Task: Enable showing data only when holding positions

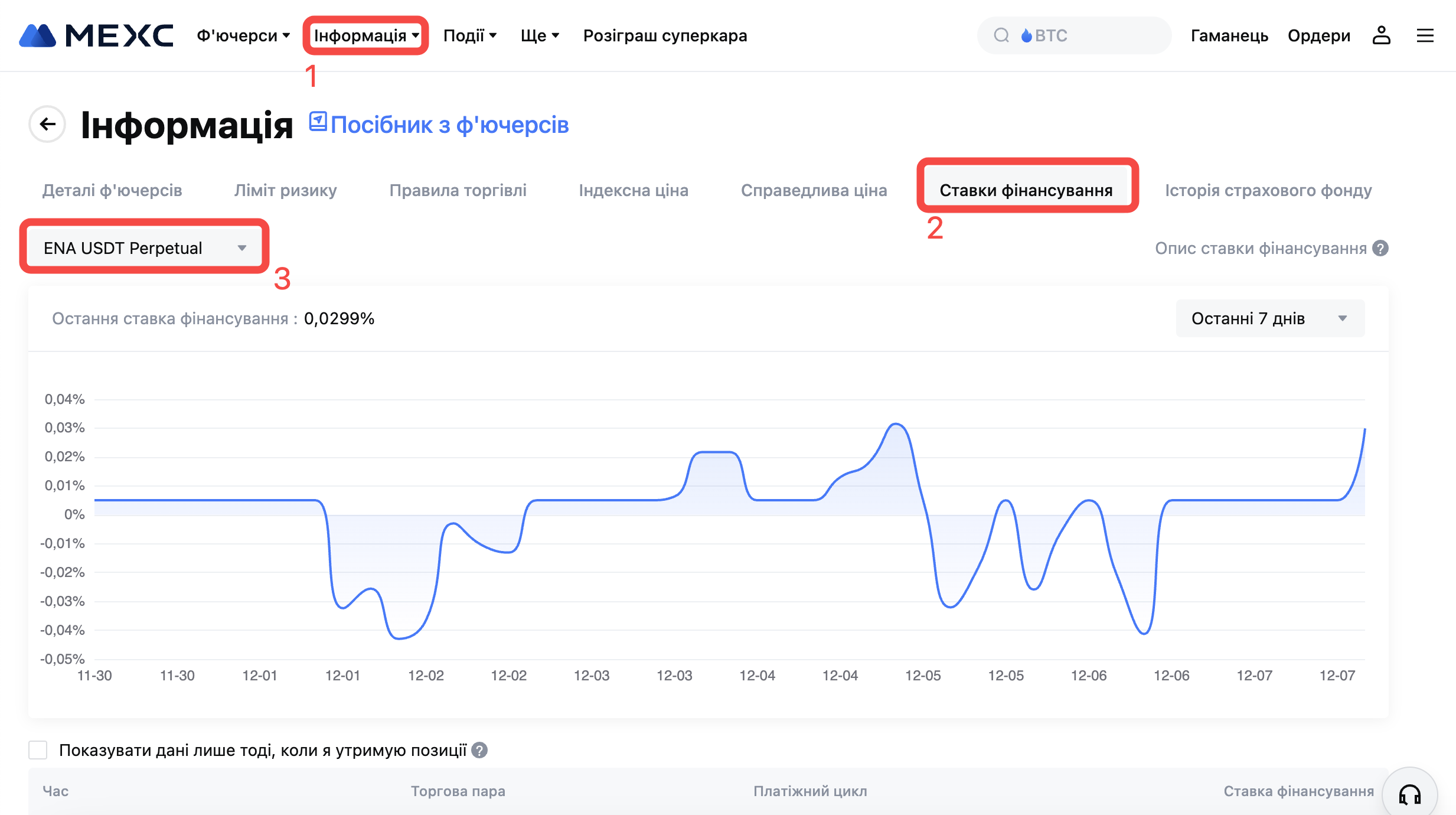Action: [x=38, y=750]
